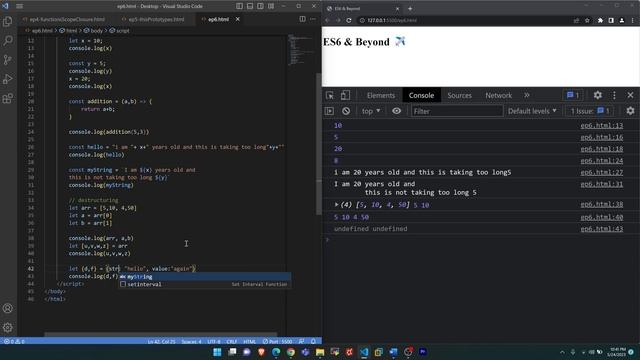640x360 pixels.
Task: Change HTML language mode
Action: 249,341
